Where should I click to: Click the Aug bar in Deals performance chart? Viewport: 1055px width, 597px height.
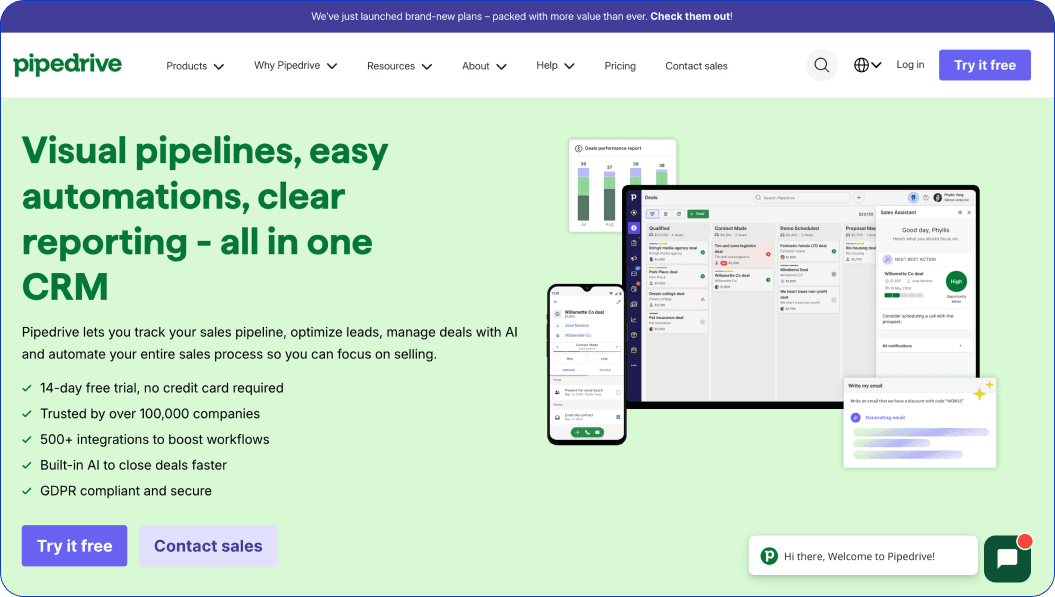610,197
